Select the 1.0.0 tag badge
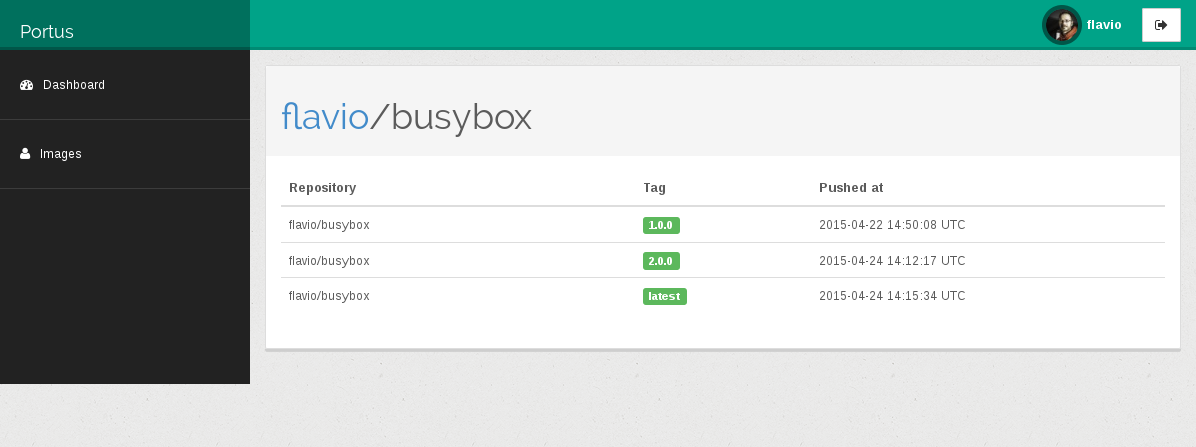 (x=661, y=225)
